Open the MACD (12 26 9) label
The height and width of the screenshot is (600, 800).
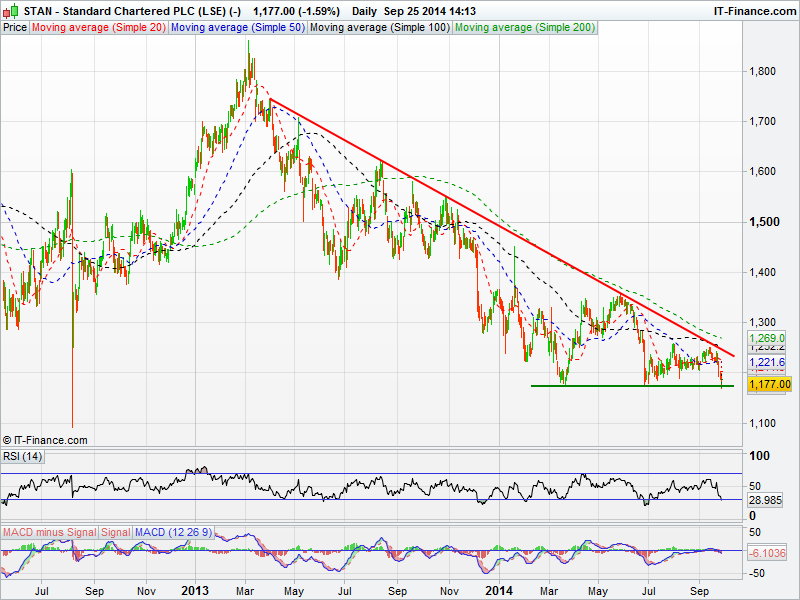coord(171,532)
